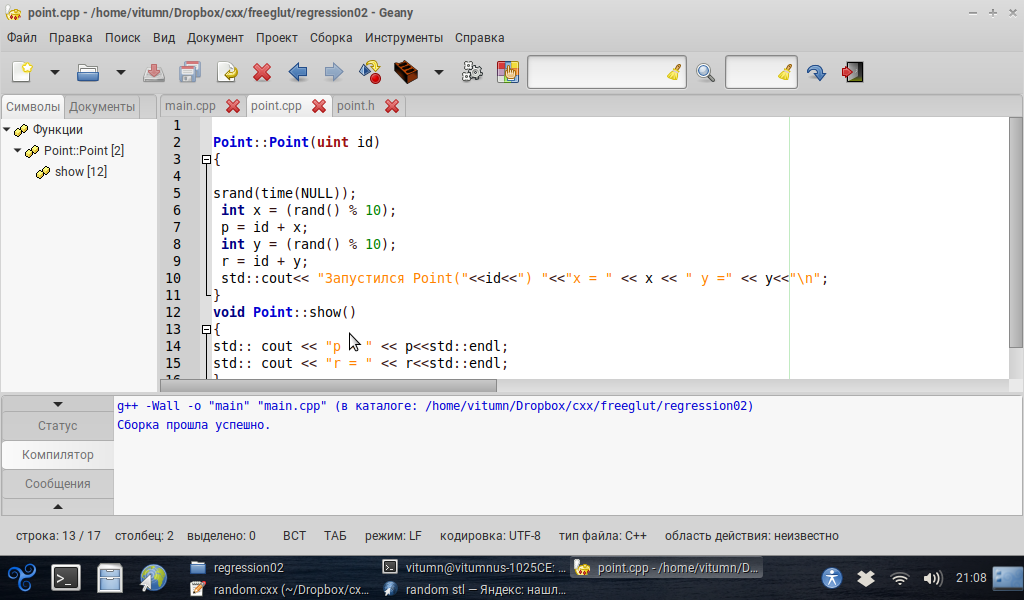Open build options dropdown arrow
1024x600 pixels.
pyautogui.click(x=439, y=72)
